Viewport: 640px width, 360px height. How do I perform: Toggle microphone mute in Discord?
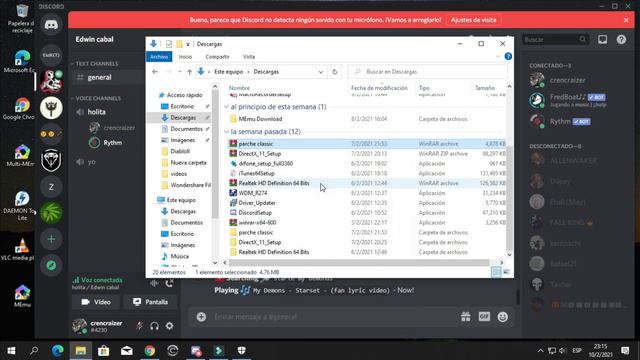[x=140, y=326]
